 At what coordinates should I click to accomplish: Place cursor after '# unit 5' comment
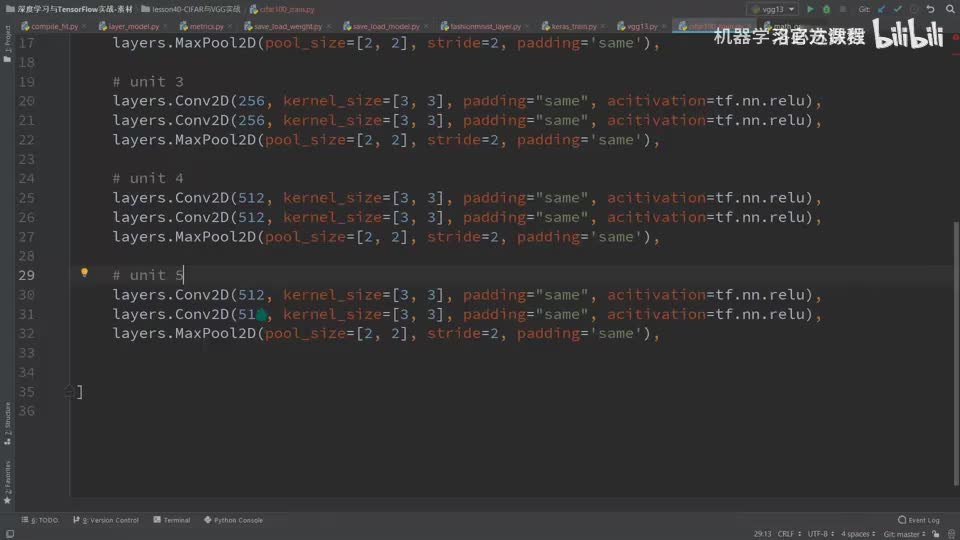(184, 275)
